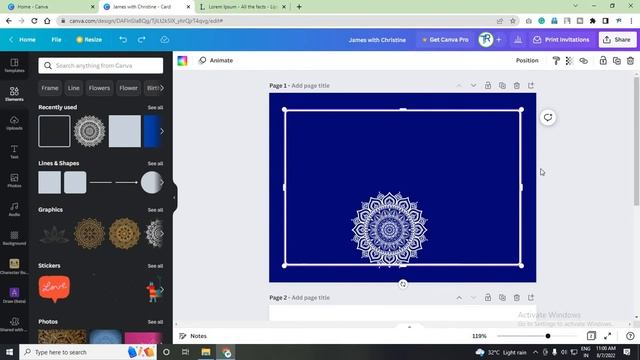Expand Recently used row with arrow
This screenshot has height=360, width=640.
click(x=162, y=131)
